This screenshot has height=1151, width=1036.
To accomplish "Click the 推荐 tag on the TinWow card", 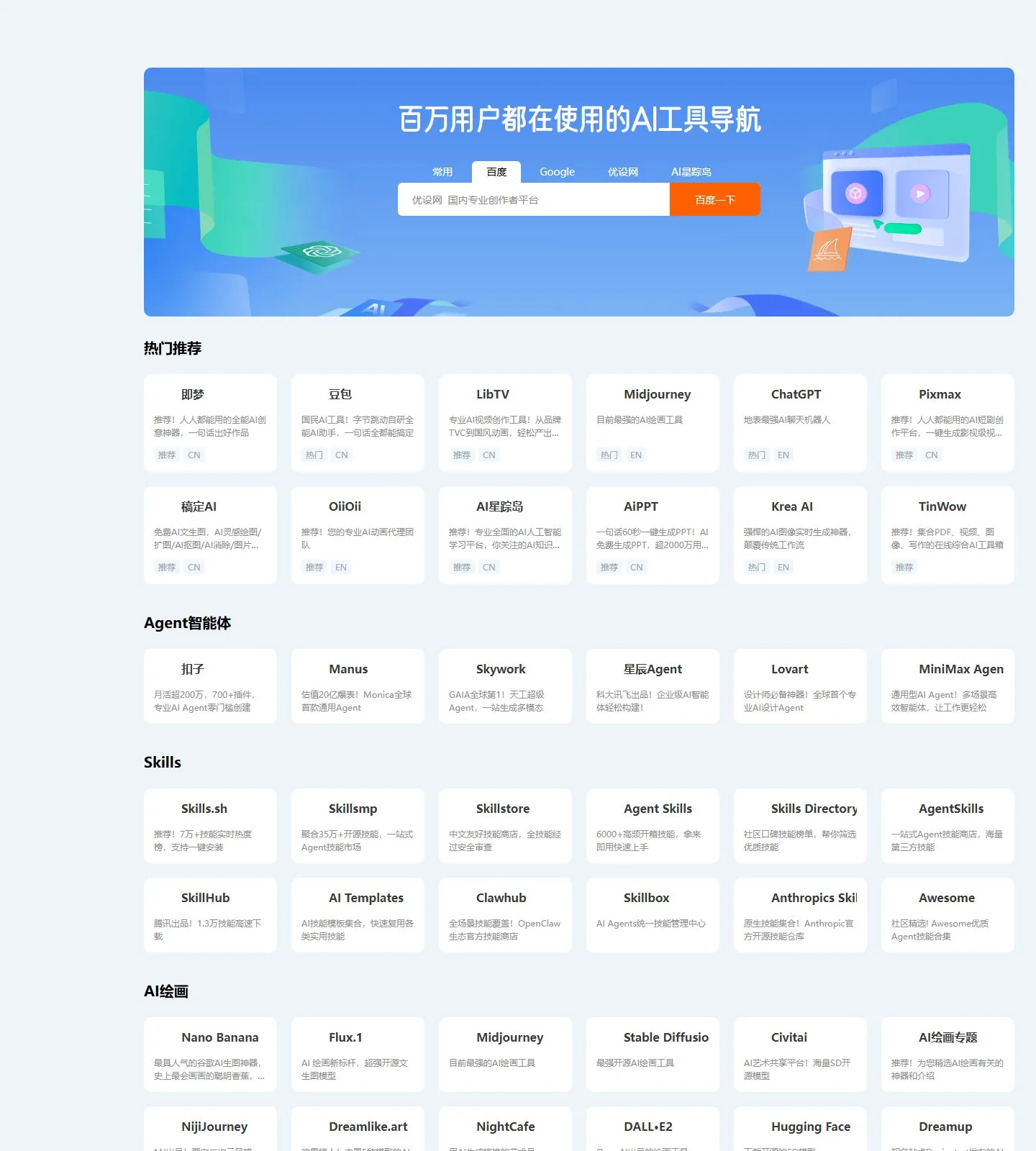I will point(904,567).
